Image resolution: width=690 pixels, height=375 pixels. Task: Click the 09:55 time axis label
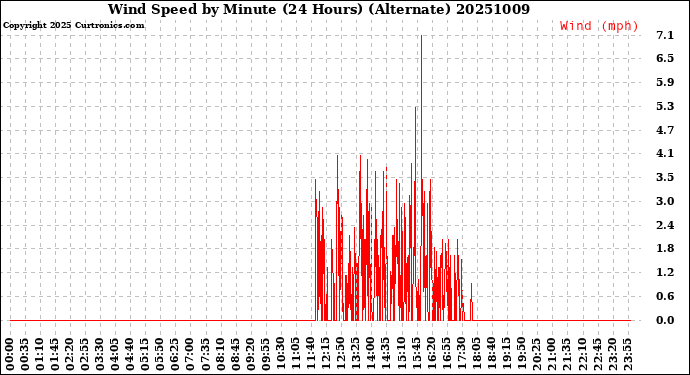[266, 355]
